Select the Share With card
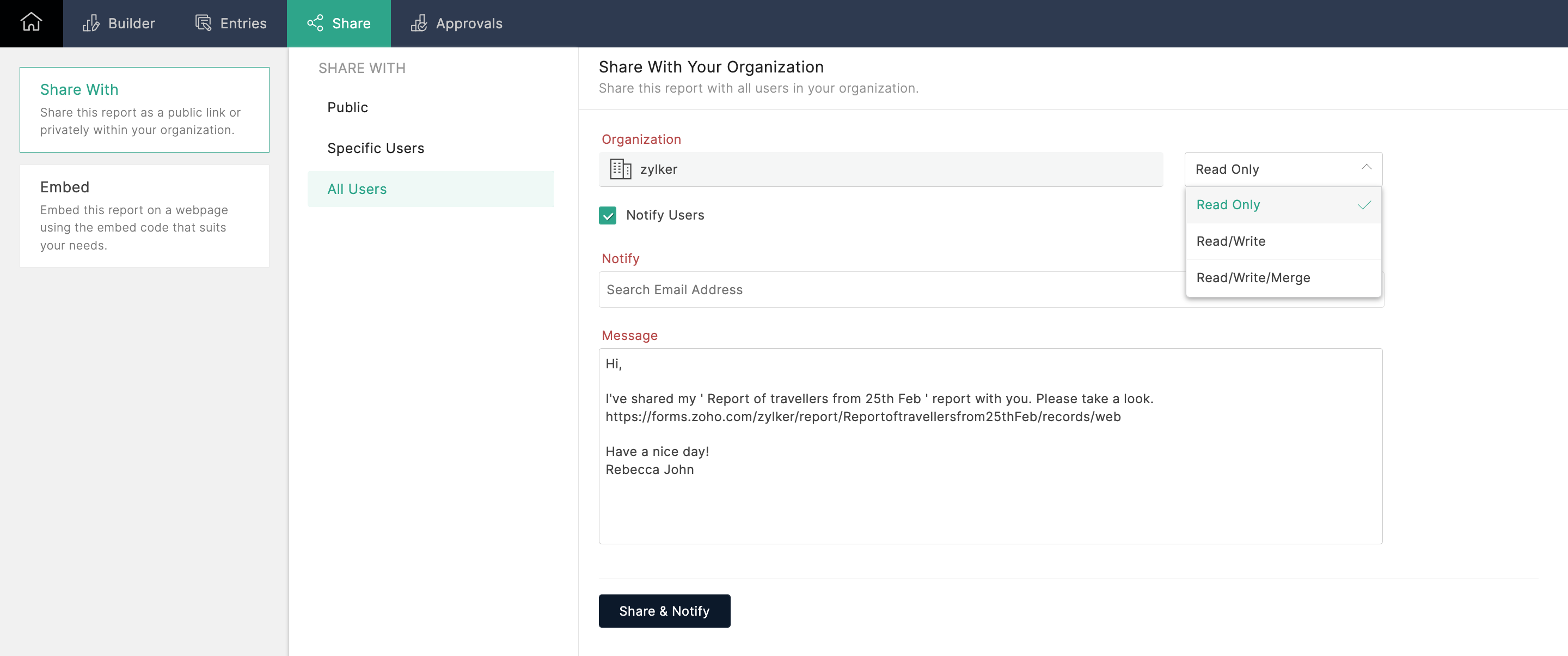Viewport: 1568px width, 656px height. point(144,109)
